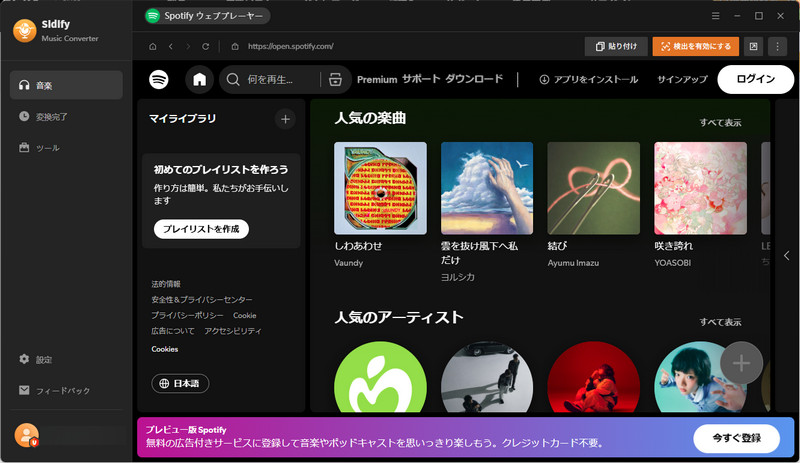This screenshot has width=800, height=463.
Task: Click the plus icon in マイライブラリ
Action: (285, 119)
